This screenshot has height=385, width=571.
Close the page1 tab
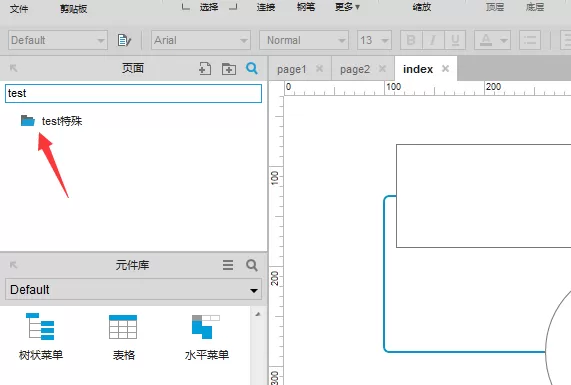319,68
